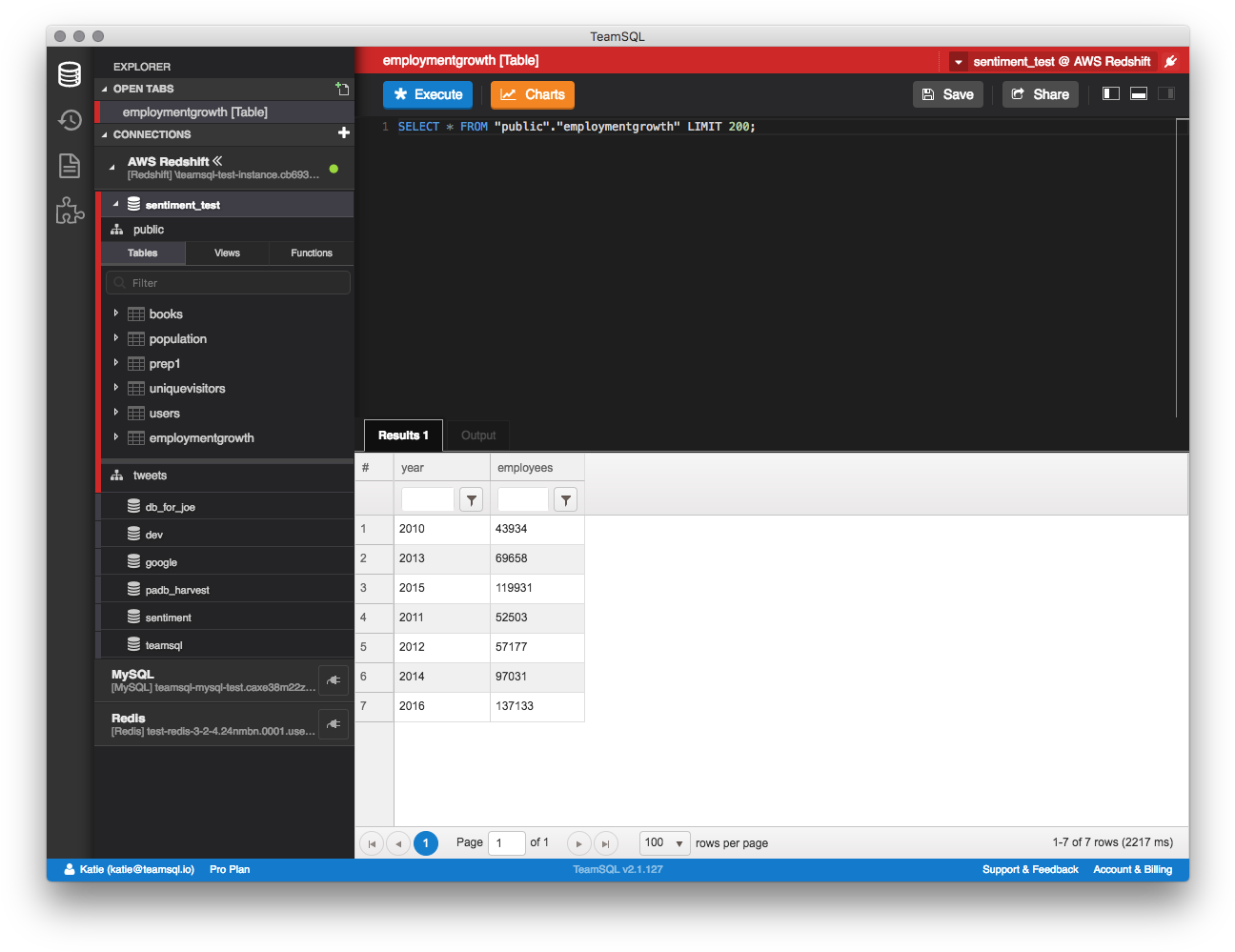Add a new connection with plus icon

coord(344,133)
